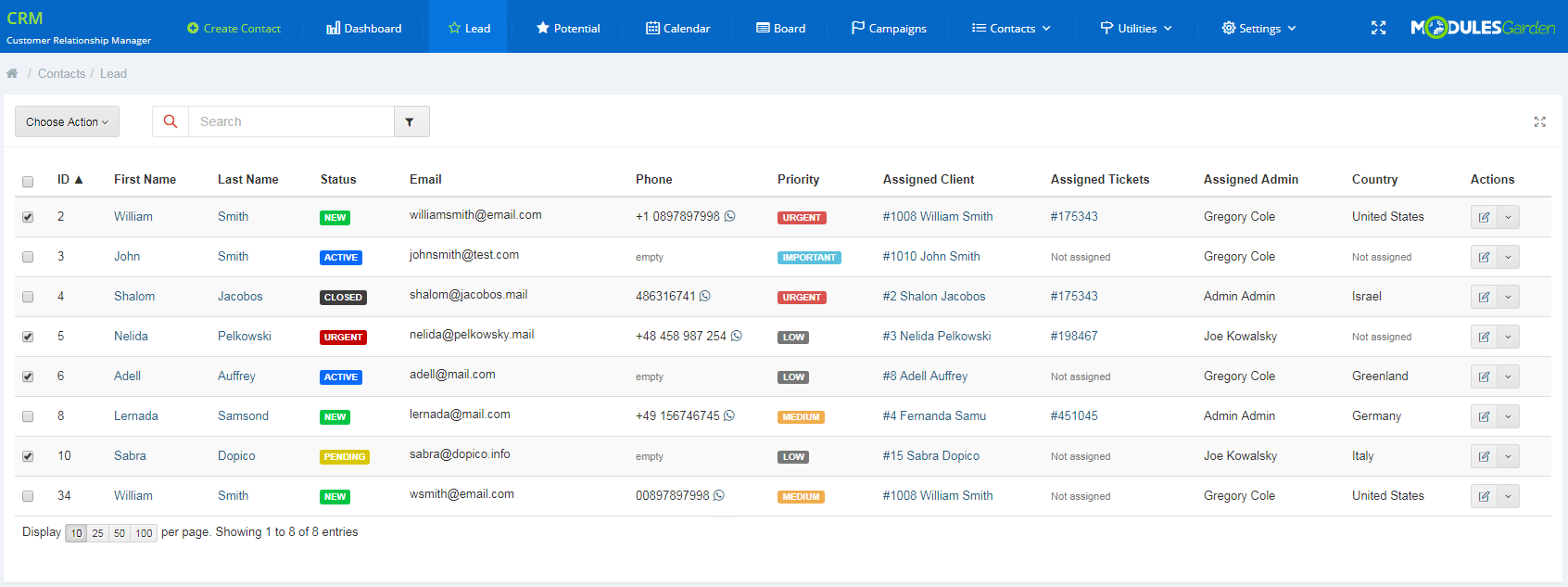Viewport: 1568px width, 587px height.
Task: Check the Lernada Samsond checkbox
Action: point(28,416)
